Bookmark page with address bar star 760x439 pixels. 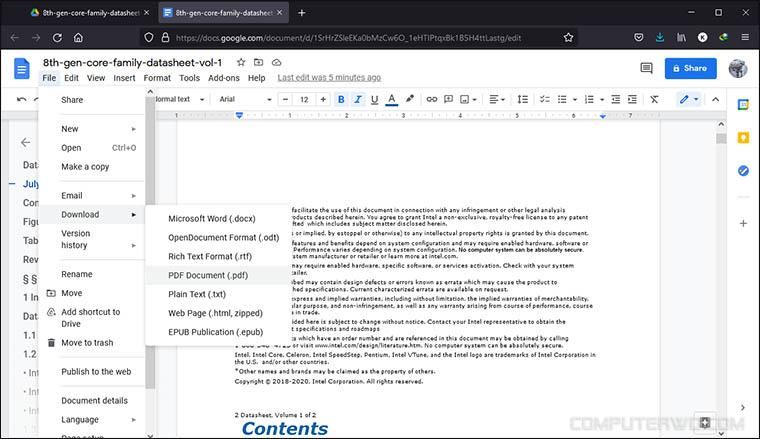568,37
